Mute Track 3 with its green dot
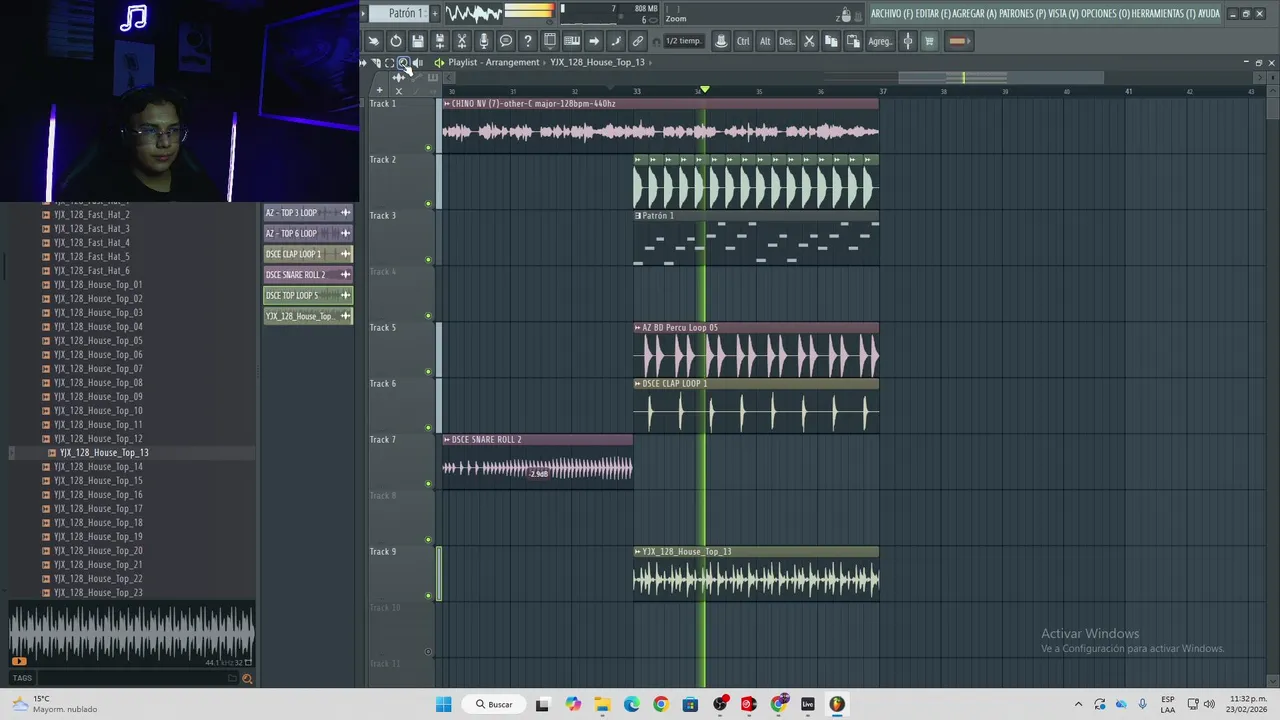1280x720 pixels. point(428,260)
